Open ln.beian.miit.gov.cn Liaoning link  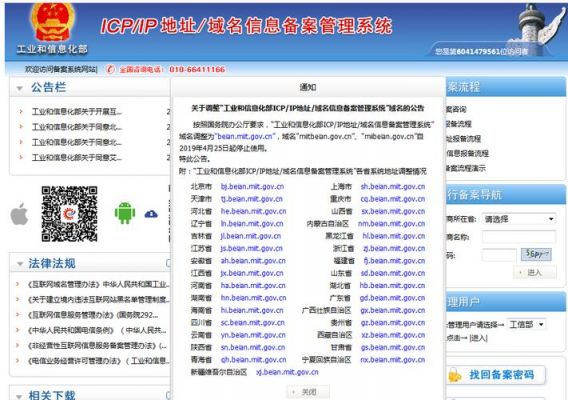(252, 224)
